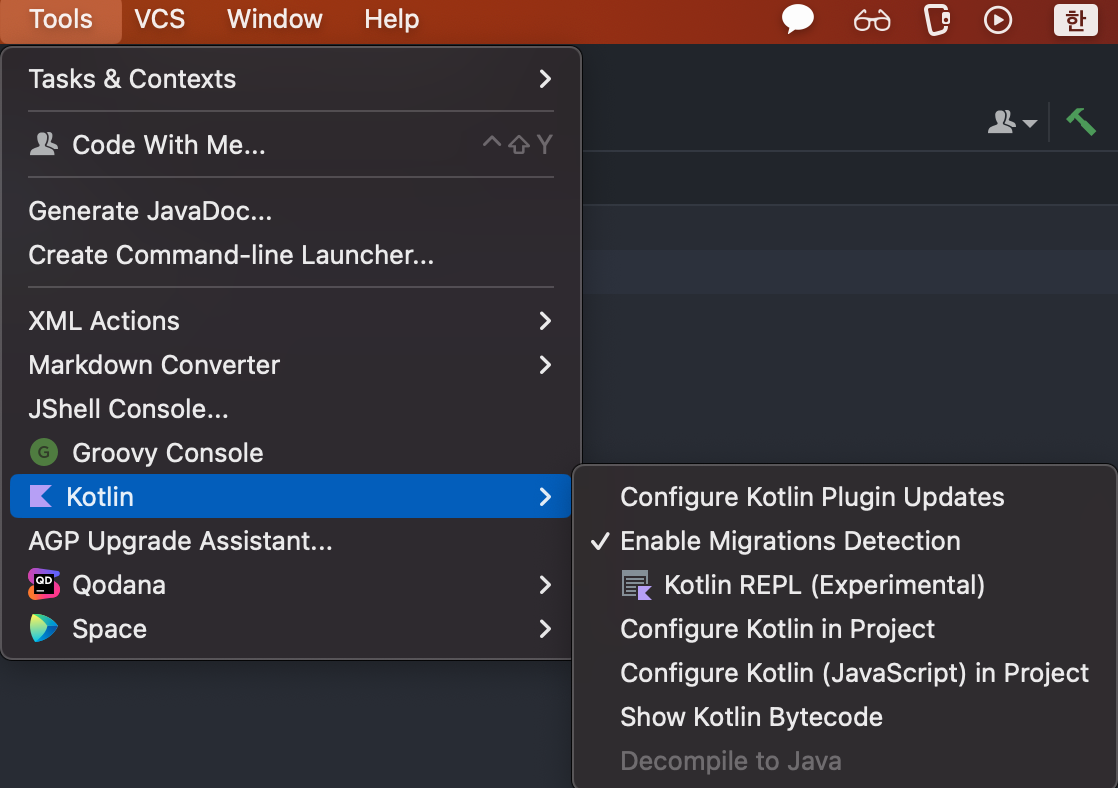Screen dimensions: 1118x788
Task: Click the Docker-like cup menu bar icon
Action: tap(937, 19)
